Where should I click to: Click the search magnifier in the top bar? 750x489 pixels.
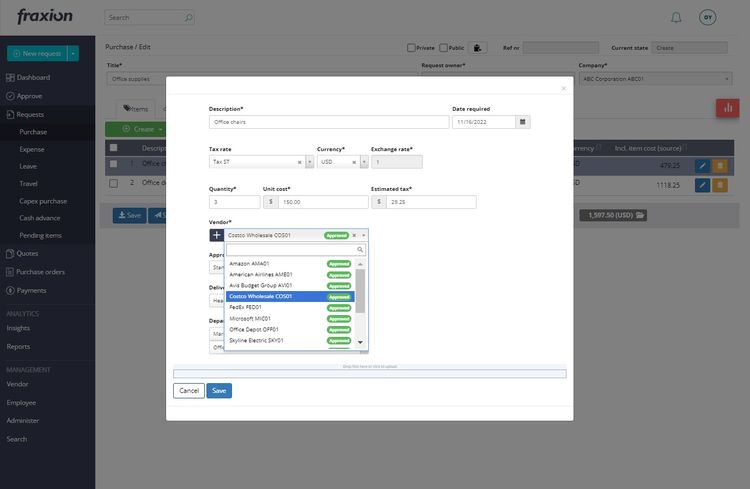pyautogui.click(x=188, y=18)
